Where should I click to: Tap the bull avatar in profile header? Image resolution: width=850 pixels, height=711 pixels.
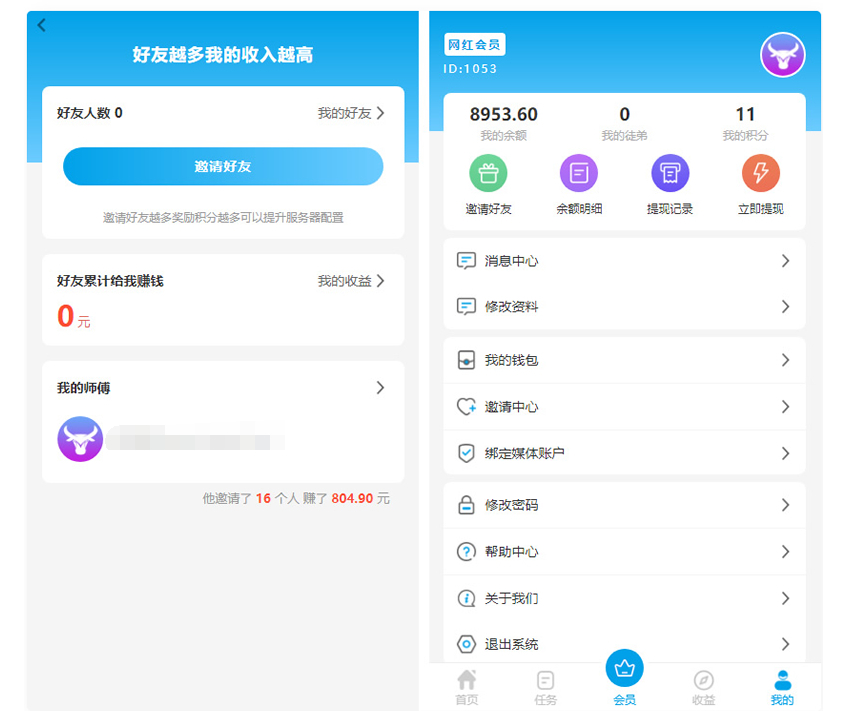pos(783,55)
